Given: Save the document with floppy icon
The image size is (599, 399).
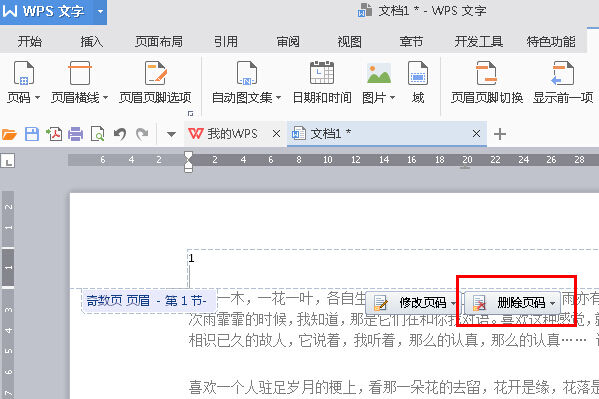Looking at the screenshot, I should [32, 134].
